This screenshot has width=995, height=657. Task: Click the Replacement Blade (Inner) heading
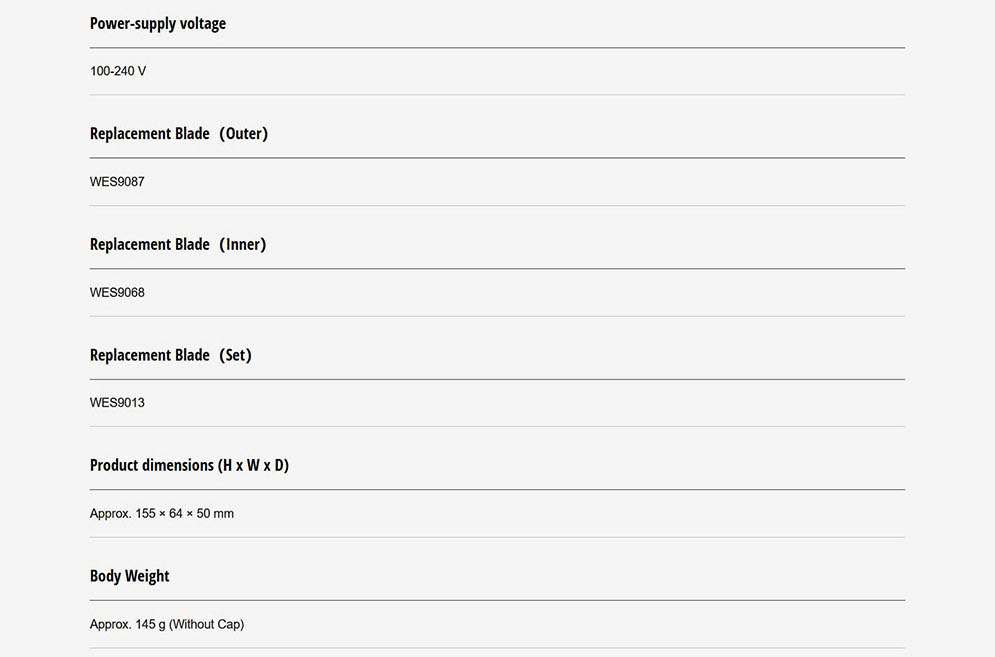pos(177,245)
